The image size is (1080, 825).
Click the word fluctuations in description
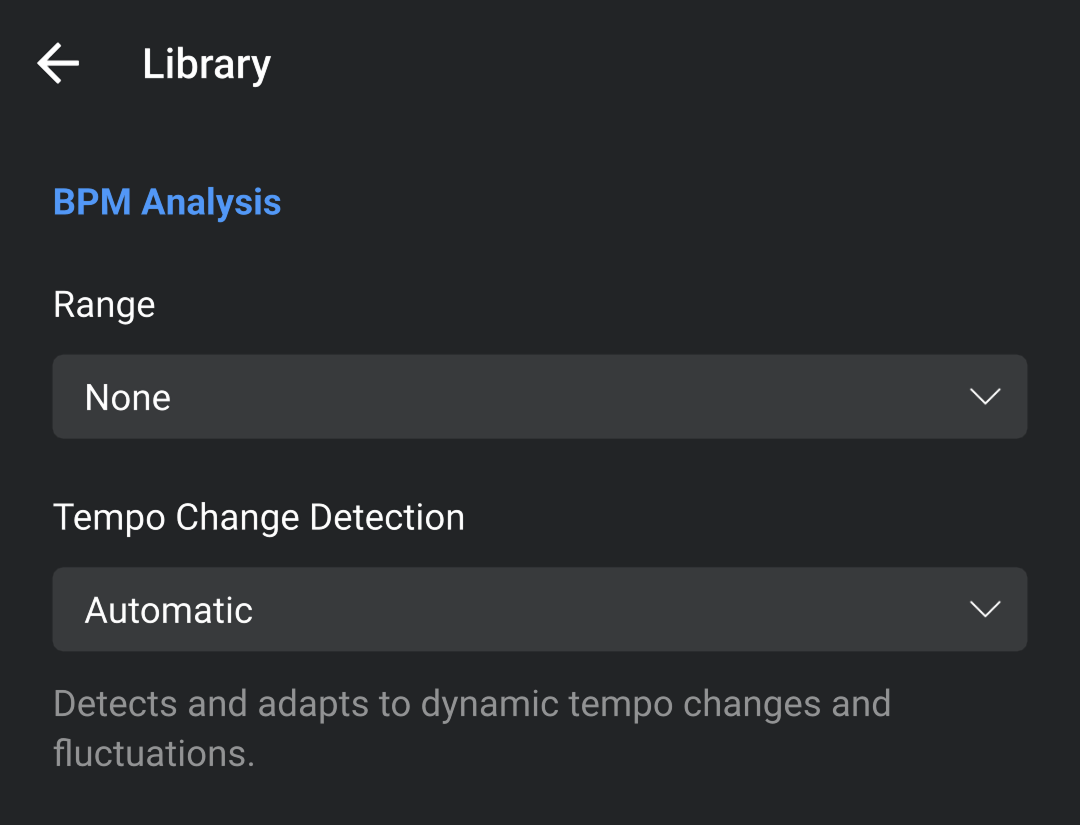153,753
